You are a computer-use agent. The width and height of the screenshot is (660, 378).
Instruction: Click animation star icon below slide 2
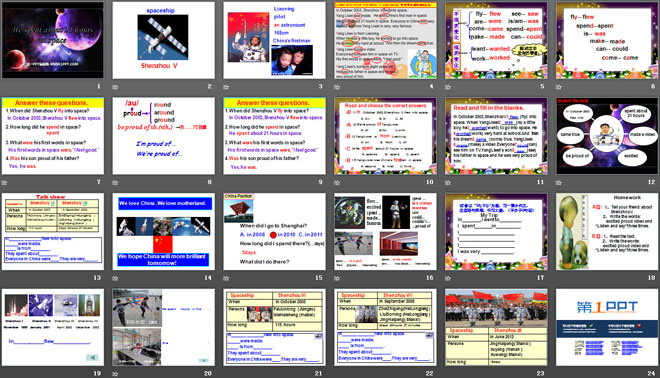tap(115, 87)
